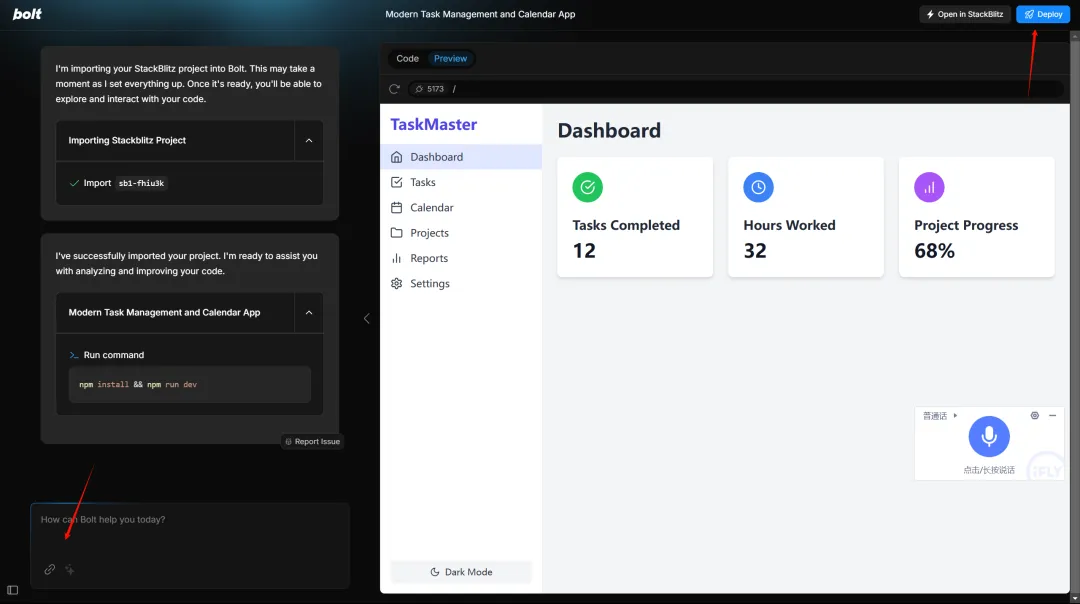
Task: Collapse the Importing Stackblitz Project section
Action: point(309,140)
